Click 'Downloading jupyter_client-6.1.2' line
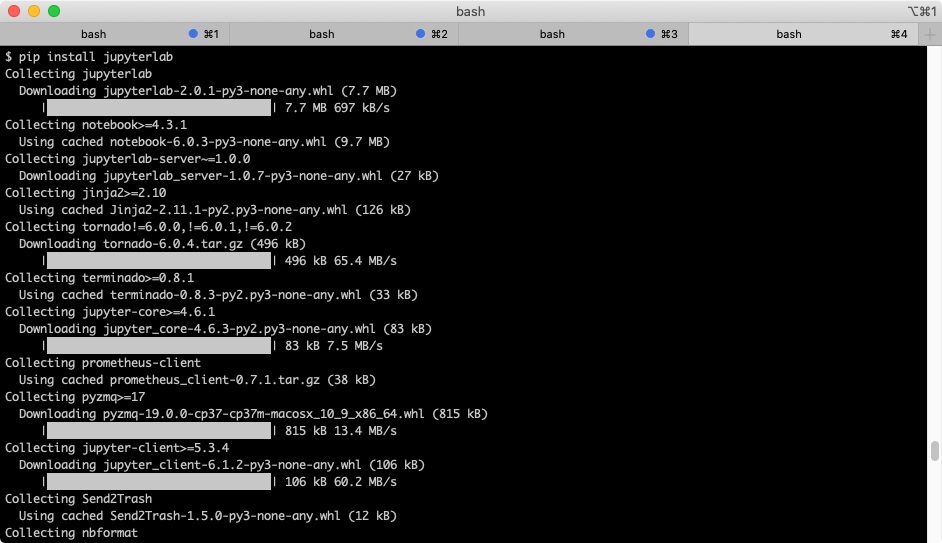942x543 pixels. (x=222, y=465)
